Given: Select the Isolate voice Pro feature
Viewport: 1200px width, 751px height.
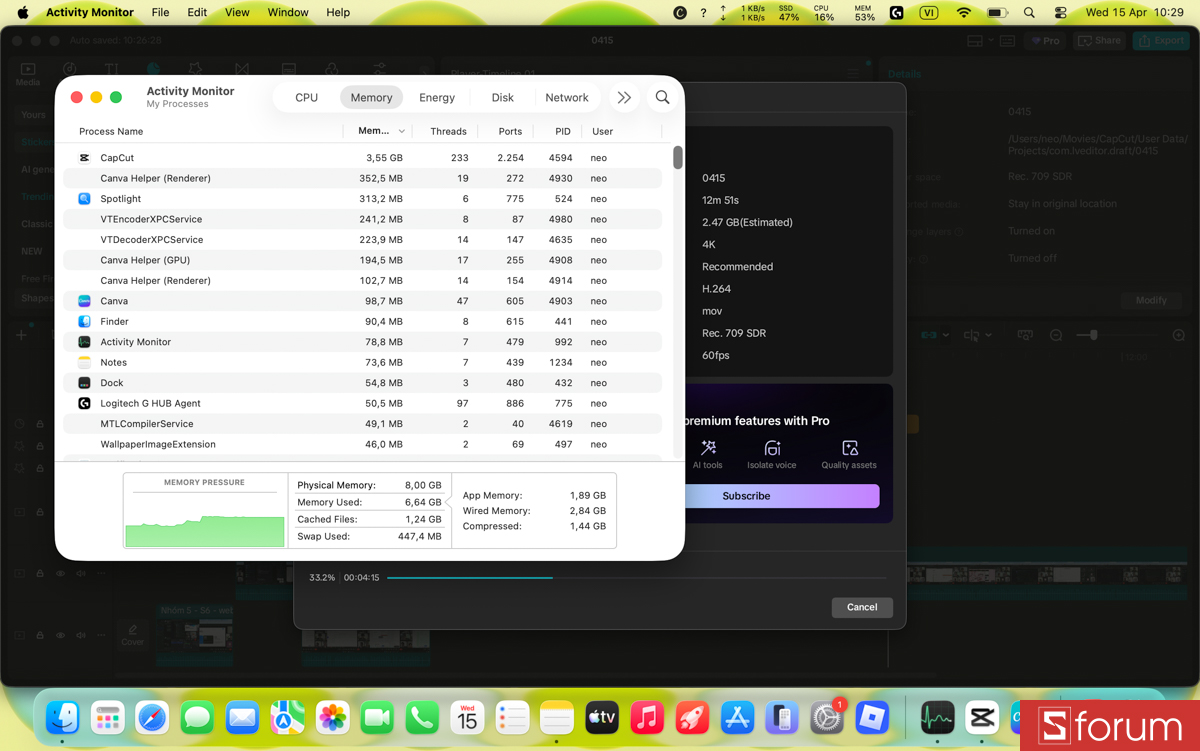Looking at the screenshot, I should (771, 453).
